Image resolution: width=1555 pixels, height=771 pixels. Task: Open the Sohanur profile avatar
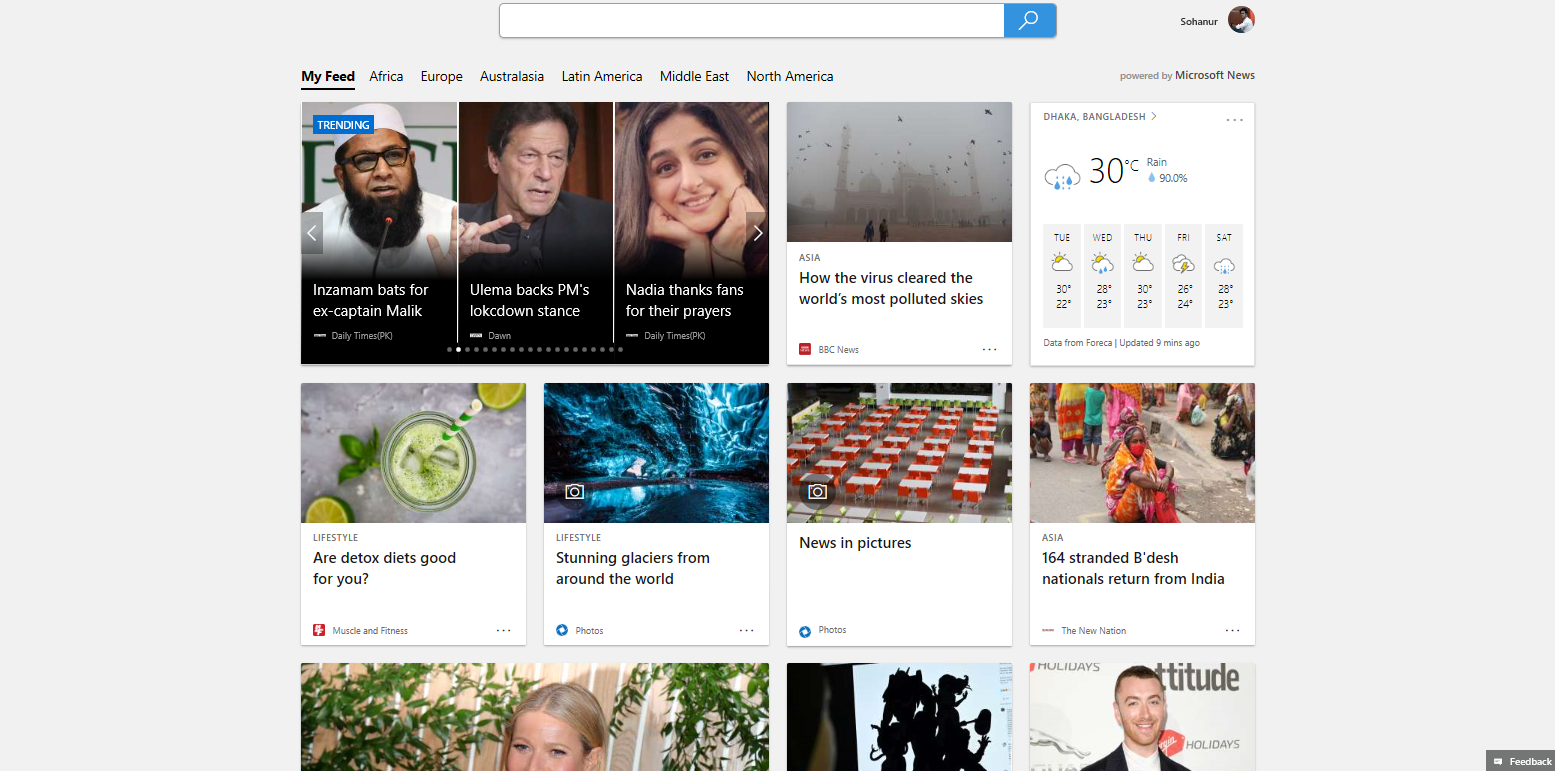tap(1241, 20)
